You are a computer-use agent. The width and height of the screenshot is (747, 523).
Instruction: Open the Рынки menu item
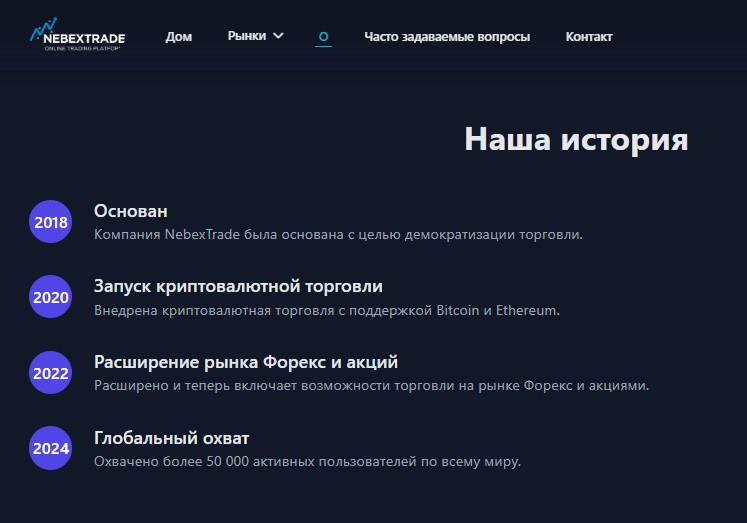(247, 36)
